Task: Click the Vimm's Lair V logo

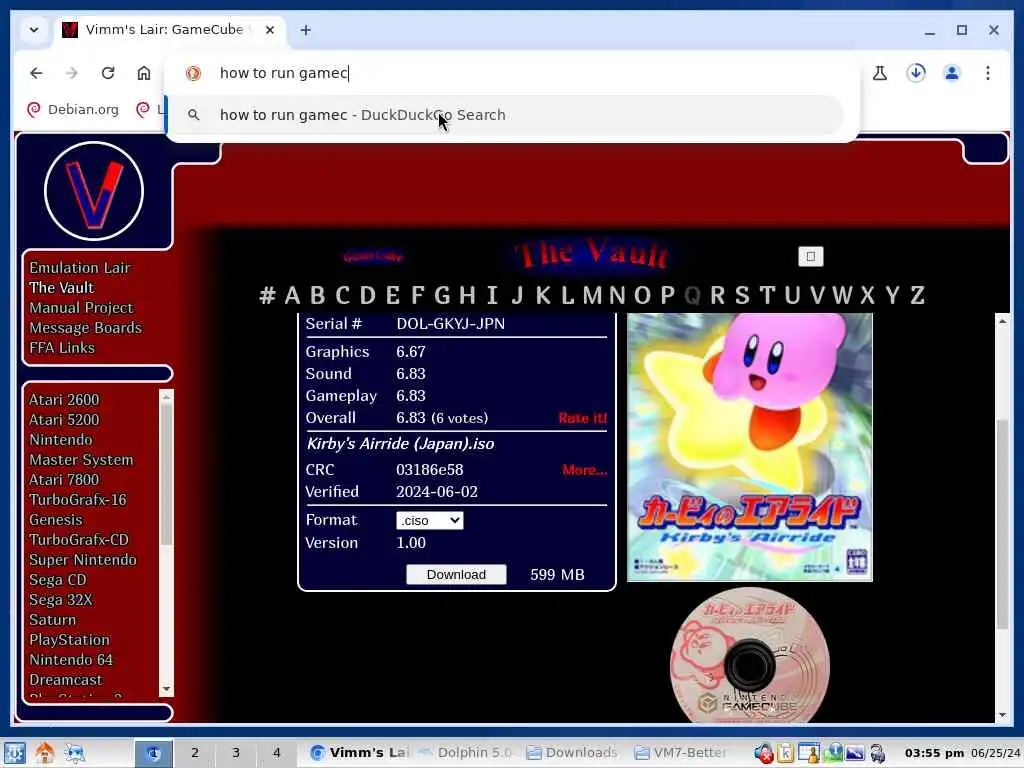Action: point(94,191)
